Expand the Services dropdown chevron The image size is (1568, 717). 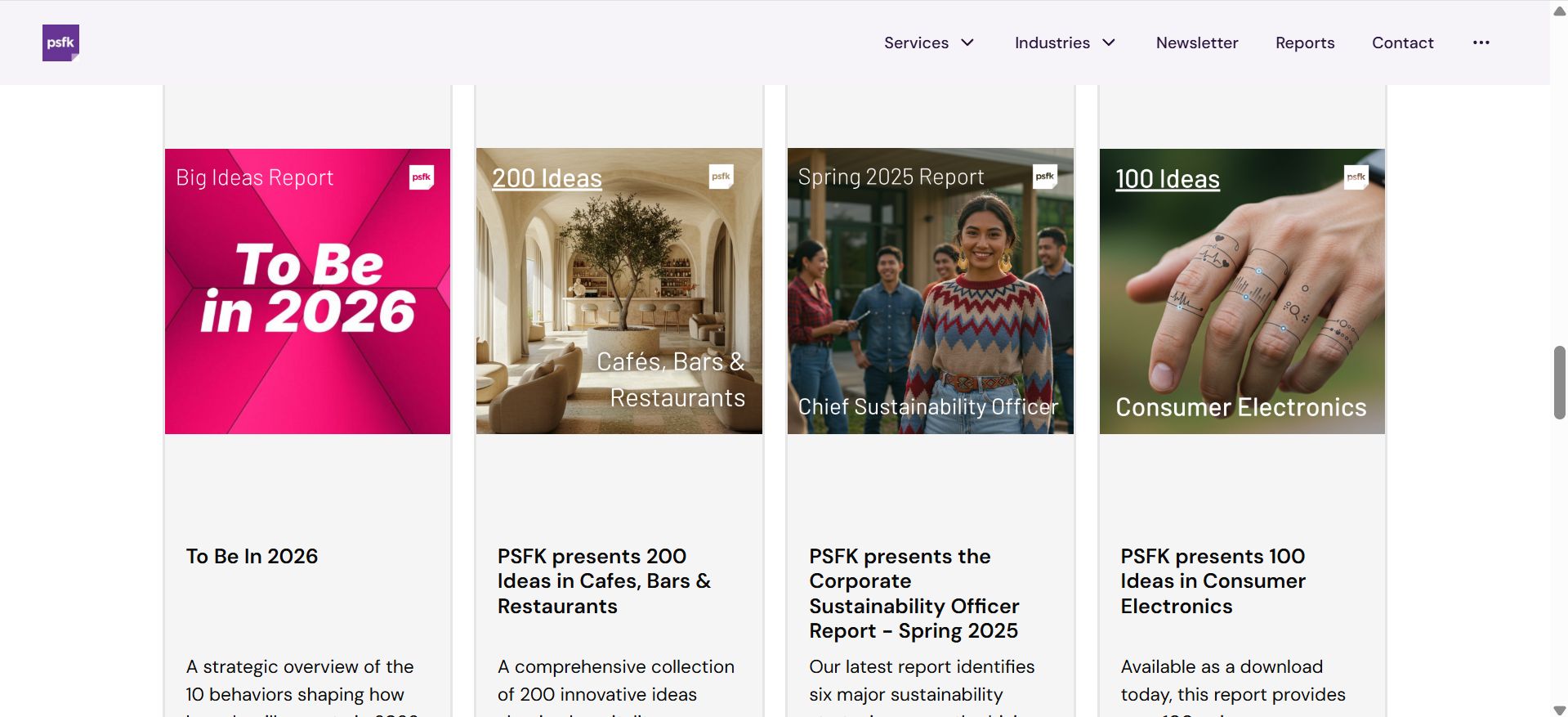[x=967, y=43]
